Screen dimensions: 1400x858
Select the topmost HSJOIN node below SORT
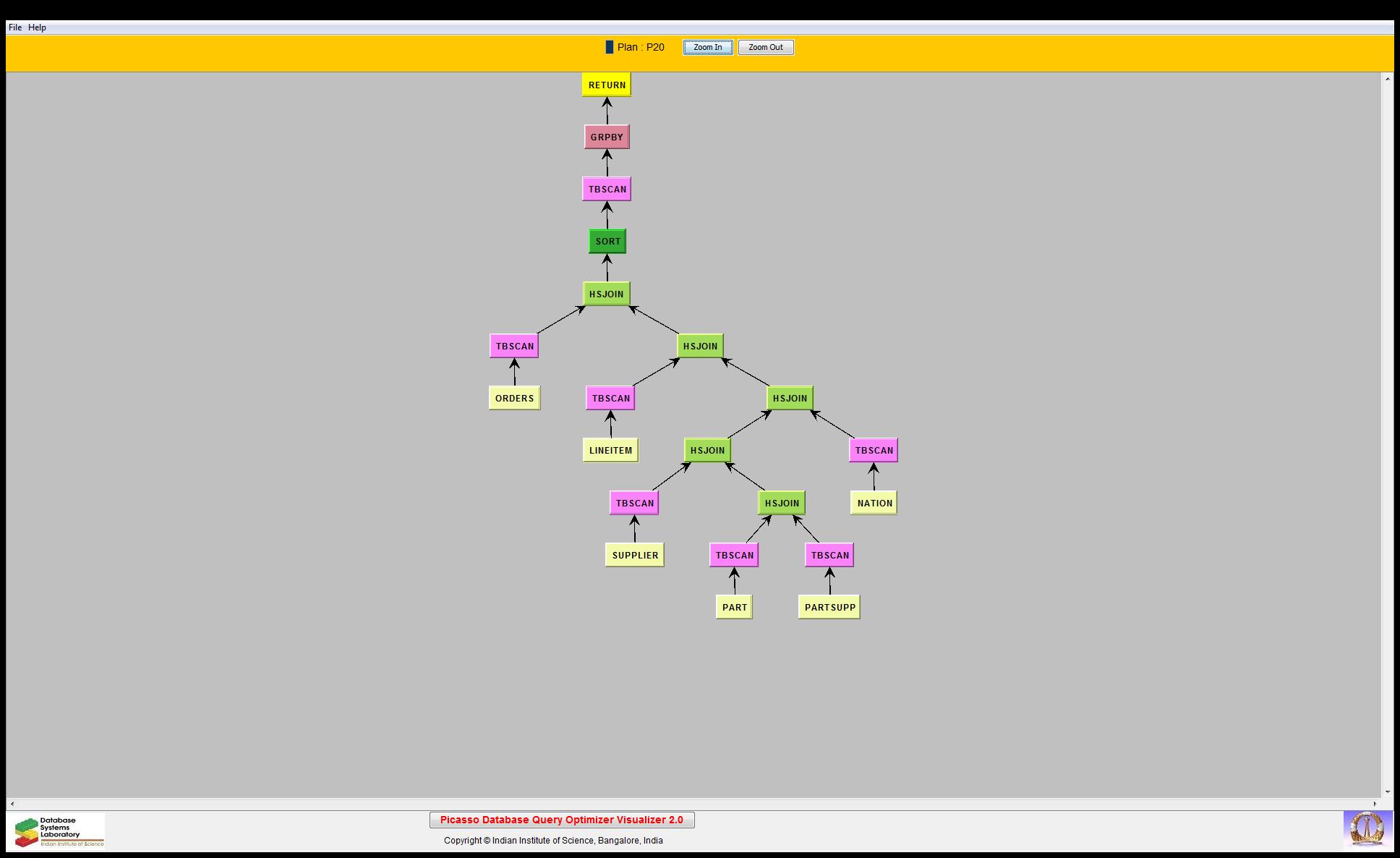tap(606, 294)
